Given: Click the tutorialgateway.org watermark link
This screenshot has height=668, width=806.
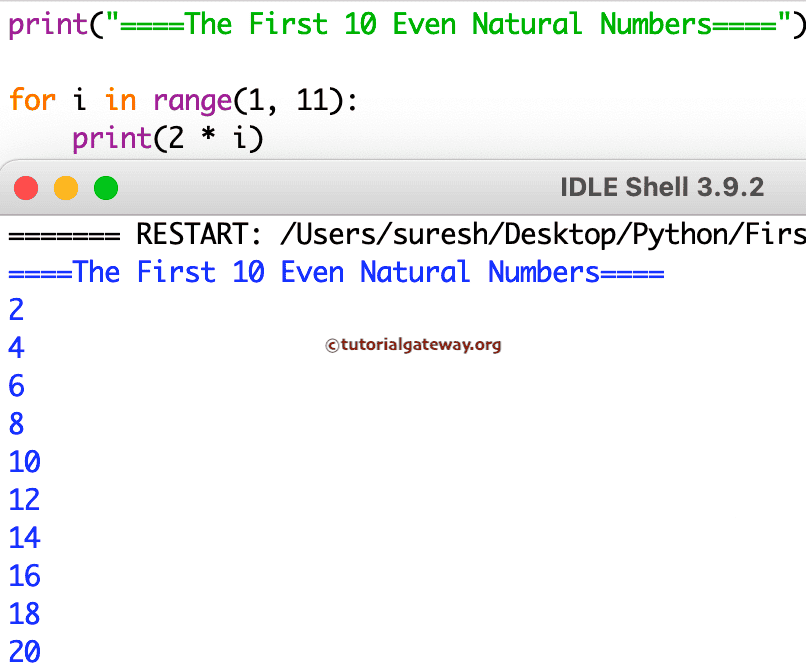Looking at the screenshot, I should click(x=412, y=342).
